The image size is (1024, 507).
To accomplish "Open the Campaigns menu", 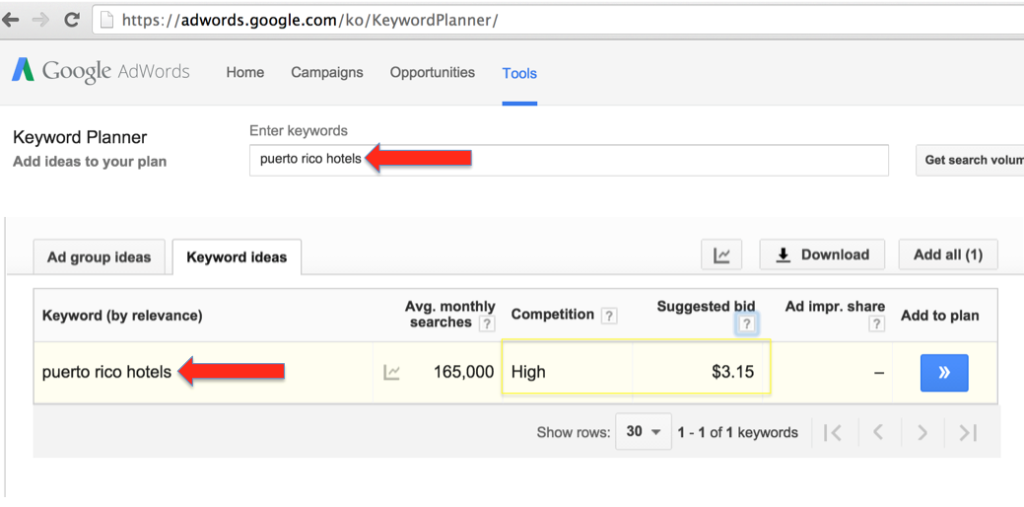I will pyautogui.click(x=327, y=73).
